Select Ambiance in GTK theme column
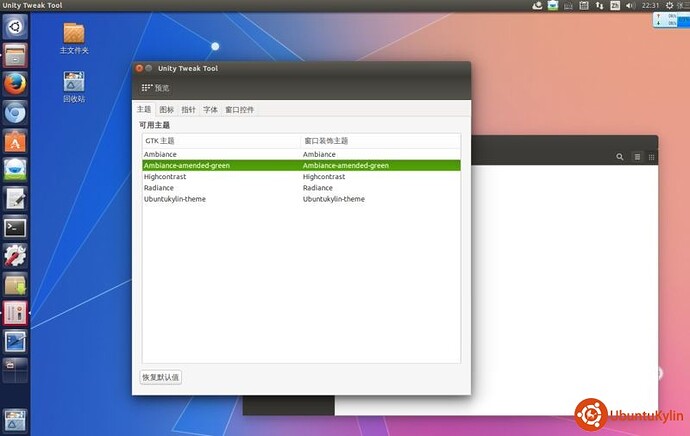The width and height of the screenshot is (690, 436). (160, 154)
